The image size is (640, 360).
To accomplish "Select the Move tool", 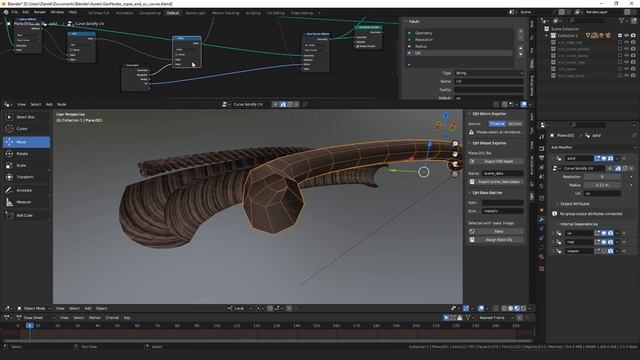I will coord(27,142).
